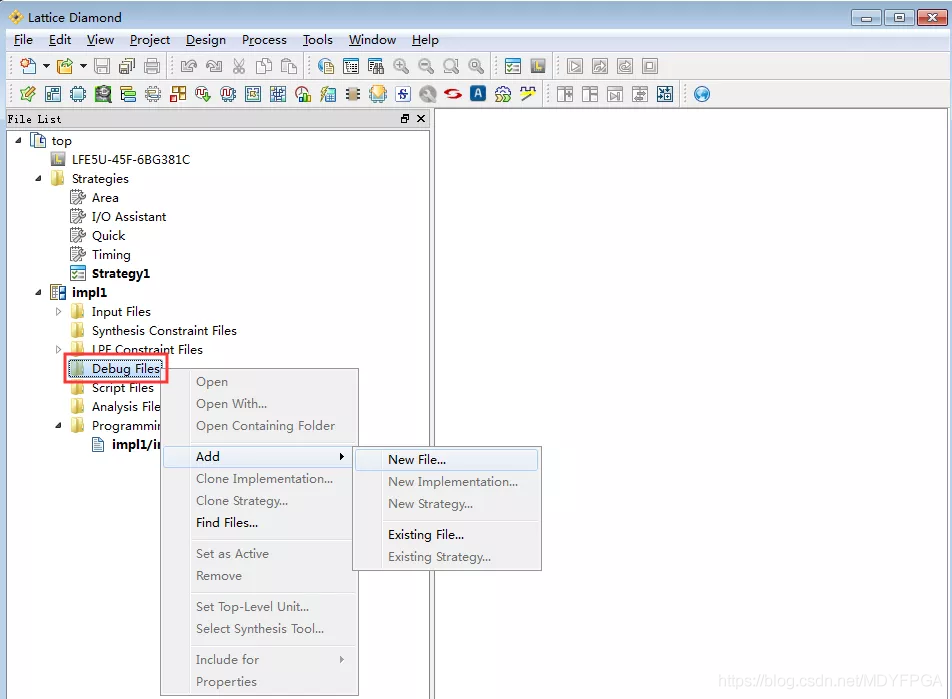Click the grey Stop square icon
Screen dimensions: 952x699
650,66
